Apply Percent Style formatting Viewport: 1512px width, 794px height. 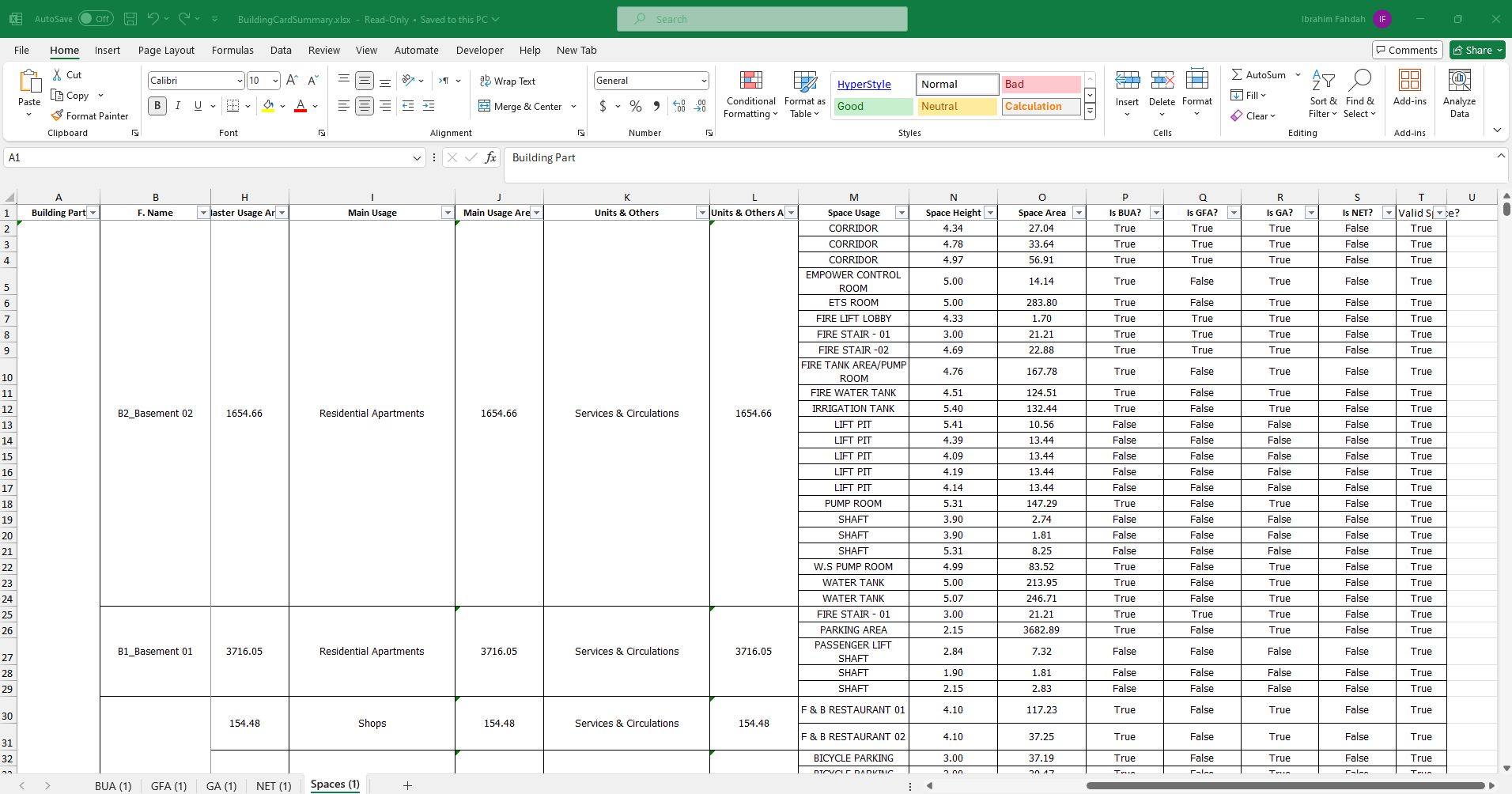[x=636, y=105]
